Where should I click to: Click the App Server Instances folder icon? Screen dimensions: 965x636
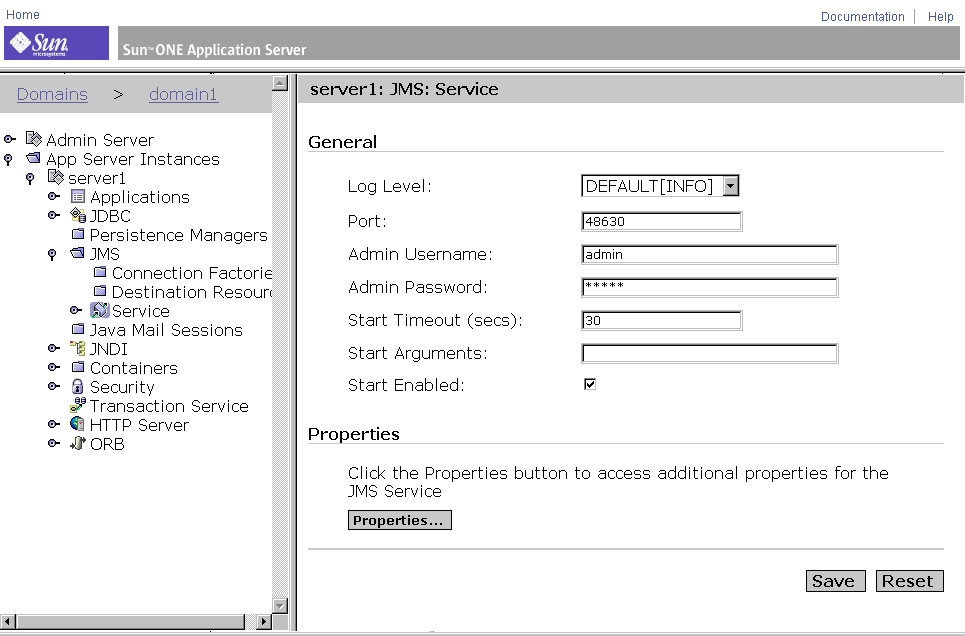(x=33, y=158)
